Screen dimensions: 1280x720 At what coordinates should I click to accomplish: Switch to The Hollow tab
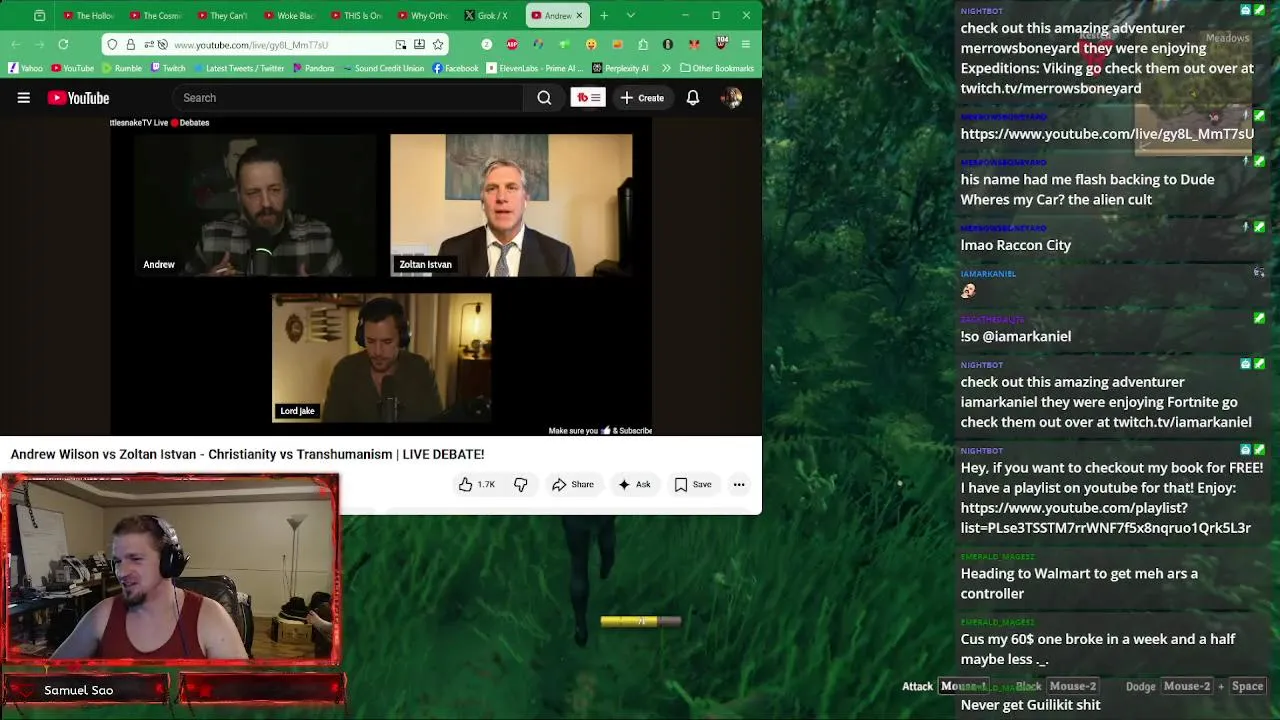click(88, 15)
